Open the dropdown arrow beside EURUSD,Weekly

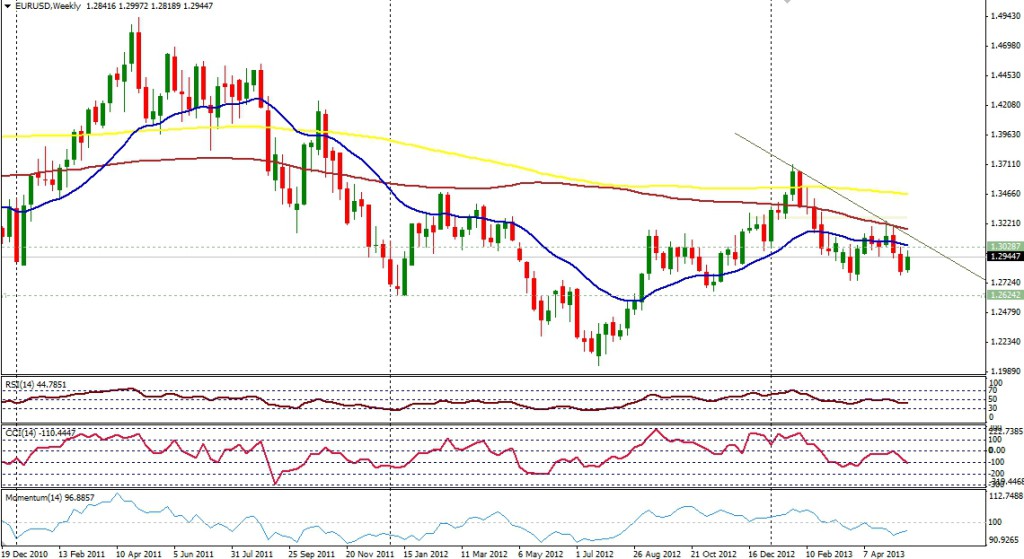click(6, 6)
